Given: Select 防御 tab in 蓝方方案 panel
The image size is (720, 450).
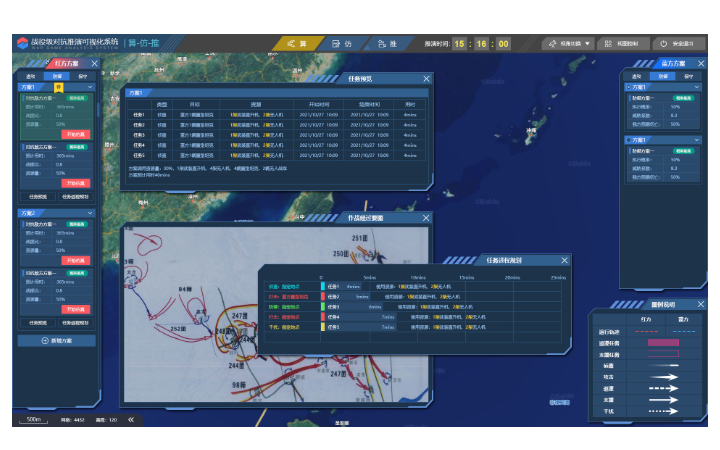Looking at the screenshot, I should click(x=663, y=76).
